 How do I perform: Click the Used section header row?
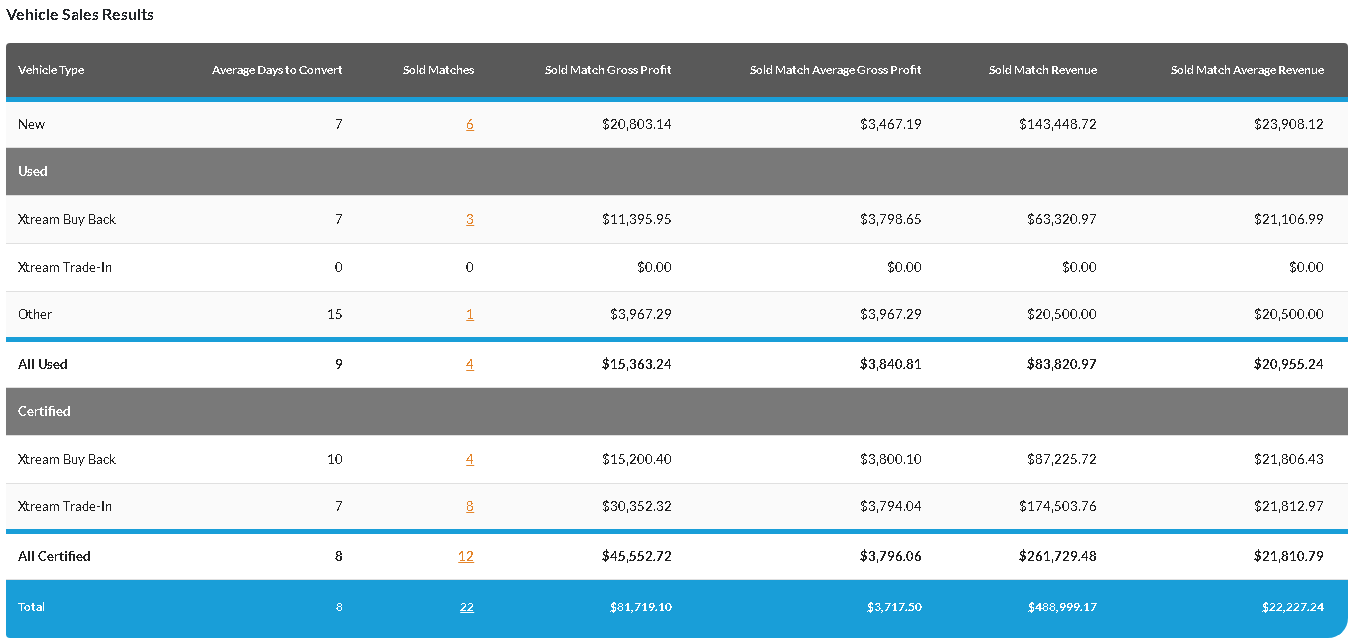pos(33,171)
